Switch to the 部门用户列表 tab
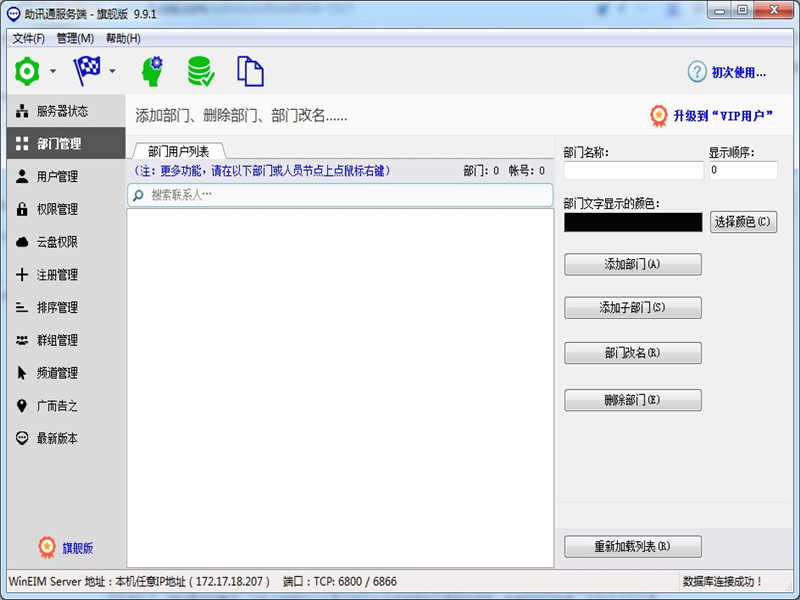This screenshot has width=800, height=600. (x=178, y=152)
